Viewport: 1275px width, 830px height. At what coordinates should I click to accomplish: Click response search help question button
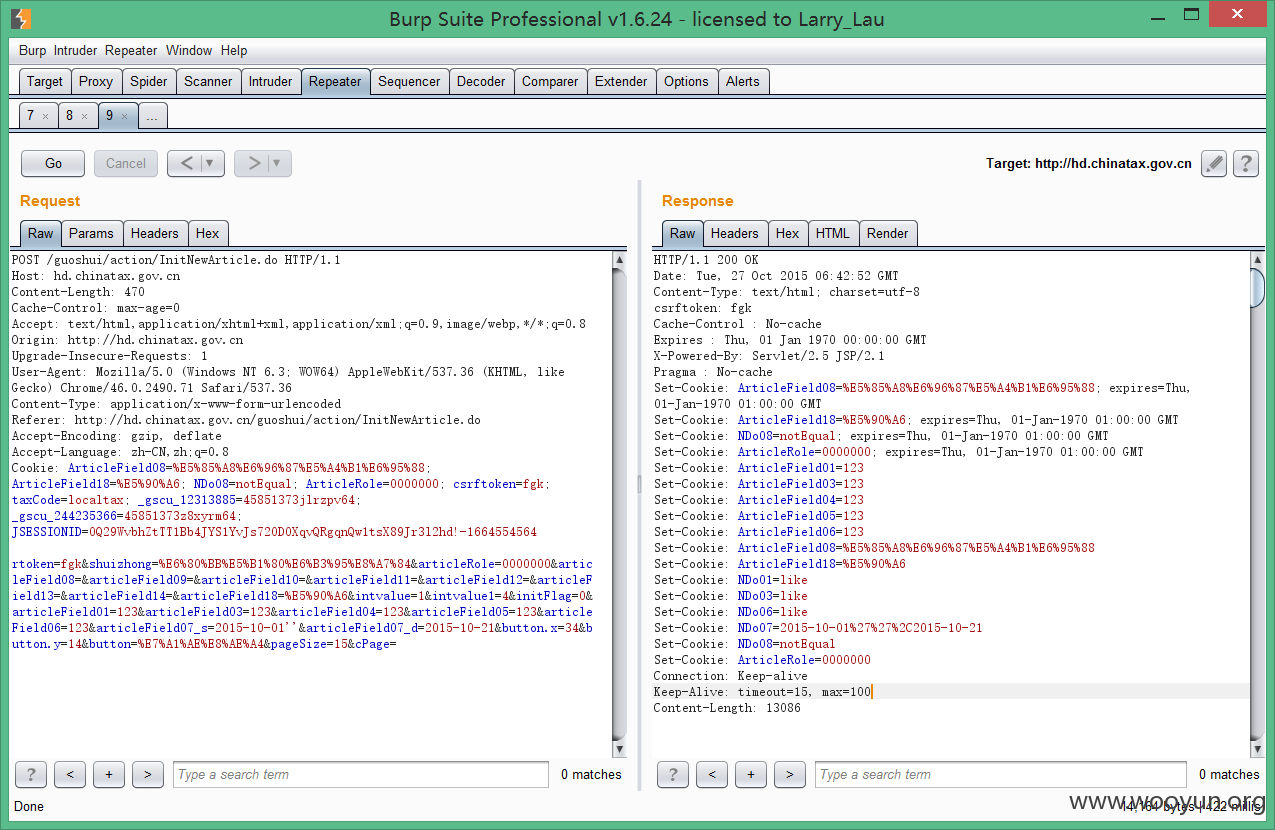click(673, 774)
